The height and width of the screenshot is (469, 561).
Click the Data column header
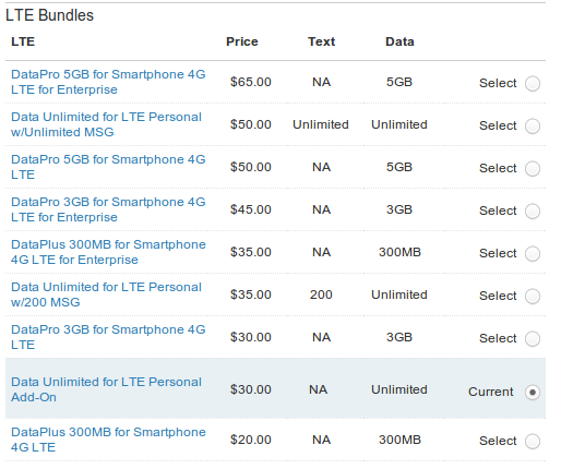pyautogui.click(x=400, y=41)
